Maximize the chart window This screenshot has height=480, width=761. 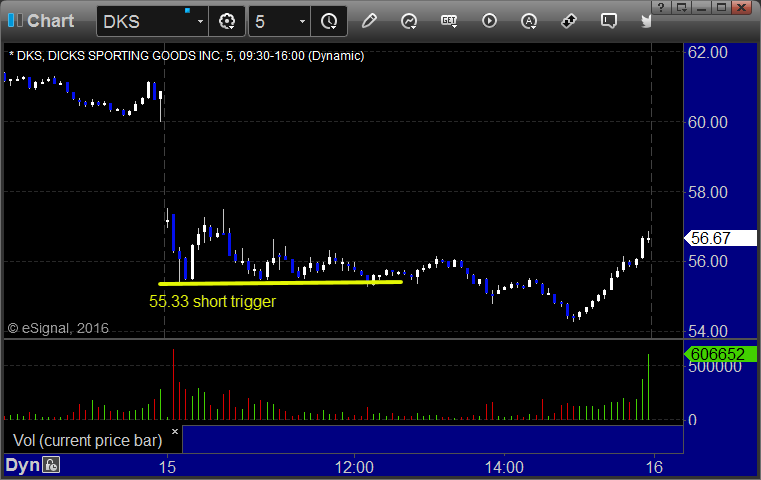point(722,7)
